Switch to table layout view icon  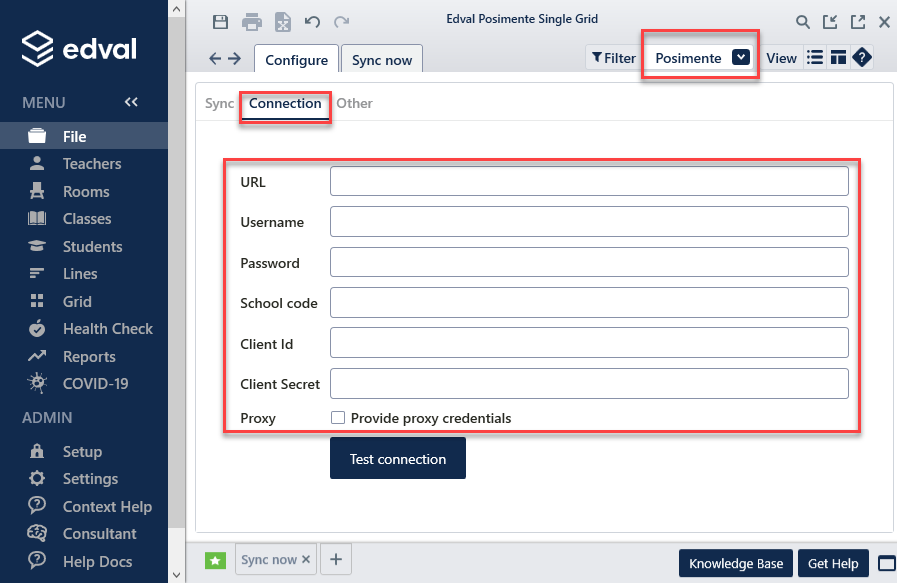[838, 57]
